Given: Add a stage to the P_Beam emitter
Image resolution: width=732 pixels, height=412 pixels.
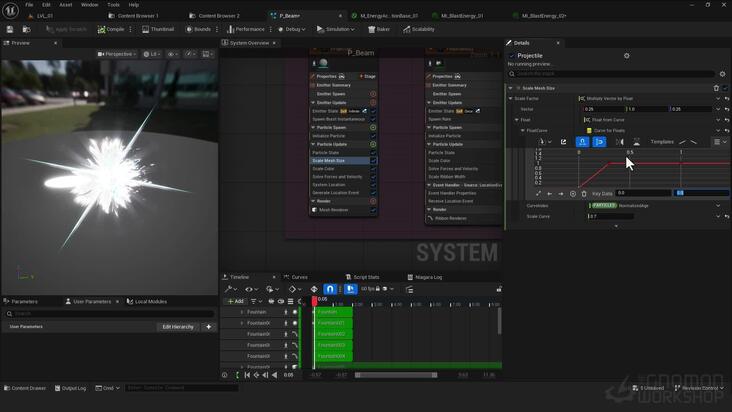Looking at the screenshot, I should click(367, 76).
